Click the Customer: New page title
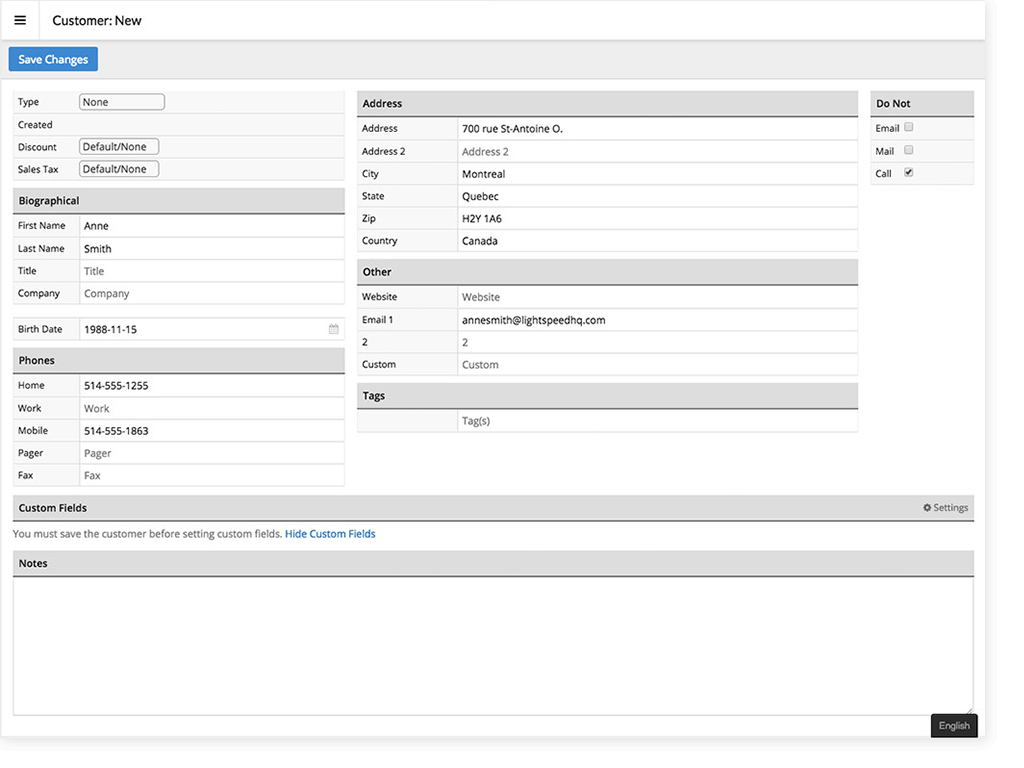 pyautogui.click(x=97, y=20)
